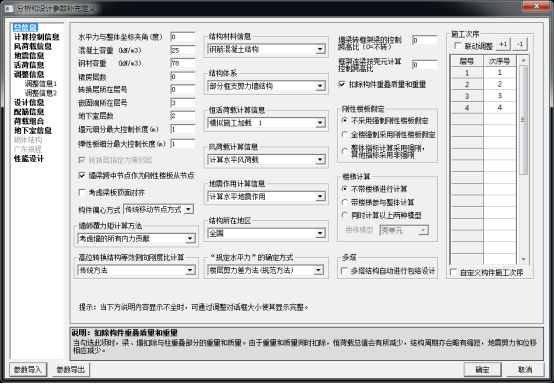This screenshot has width=554, height=384.
Task: Confirm with the 确定 button
Action: click(x=482, y=370)
